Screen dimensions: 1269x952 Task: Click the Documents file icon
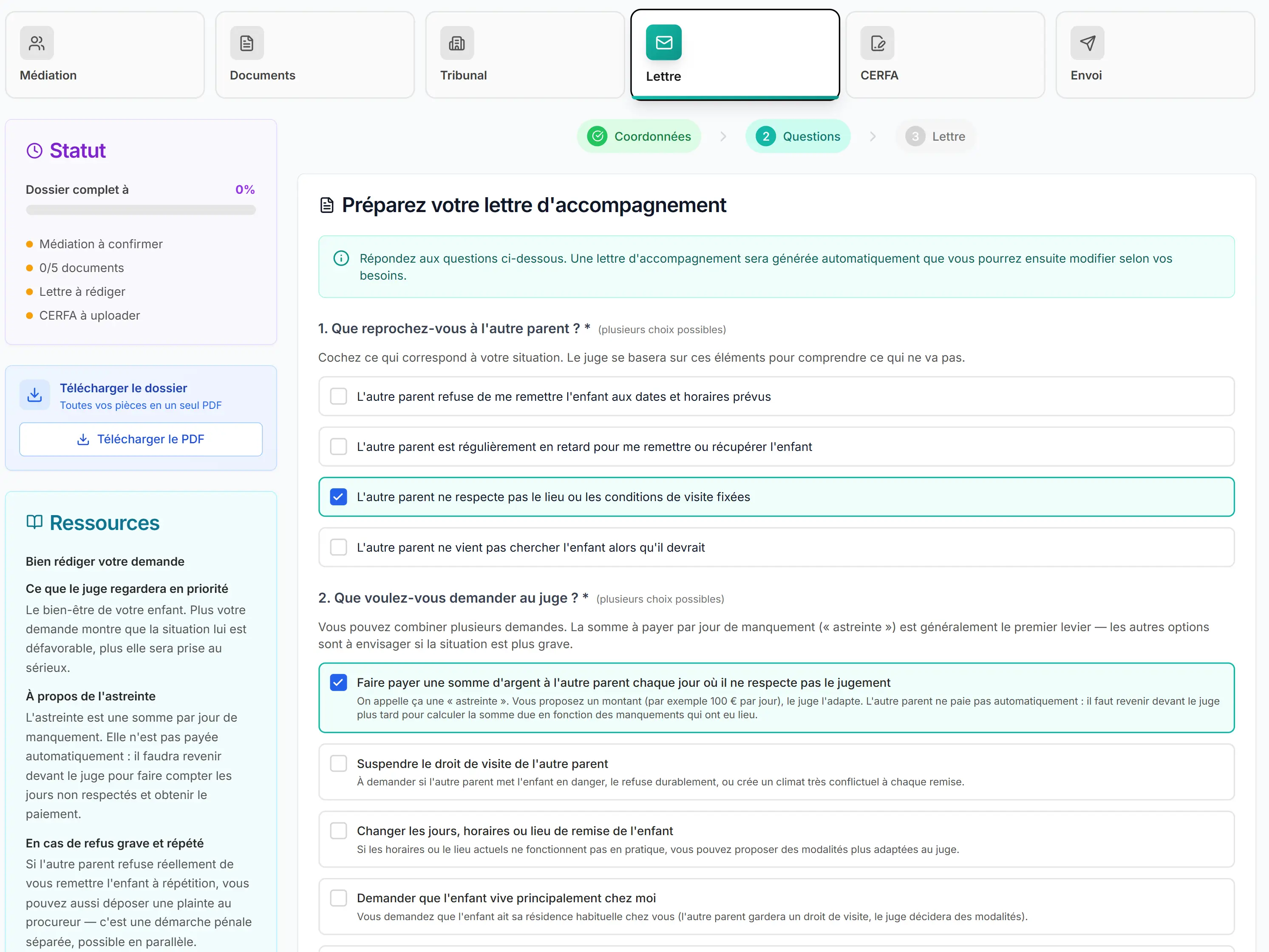point(246,43)
